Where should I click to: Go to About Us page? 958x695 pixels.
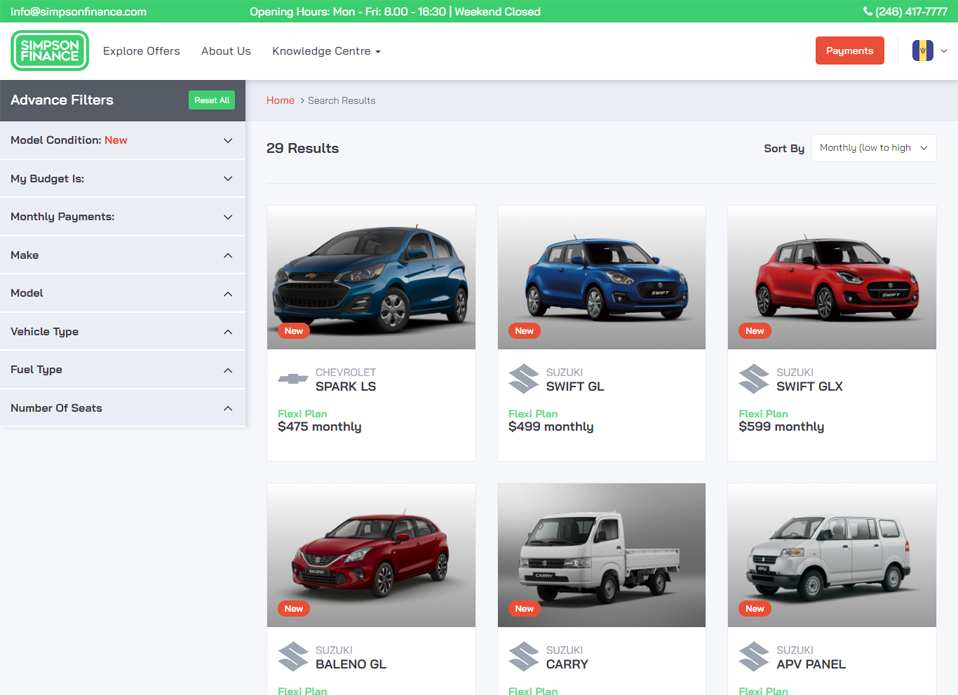point(226,51)
